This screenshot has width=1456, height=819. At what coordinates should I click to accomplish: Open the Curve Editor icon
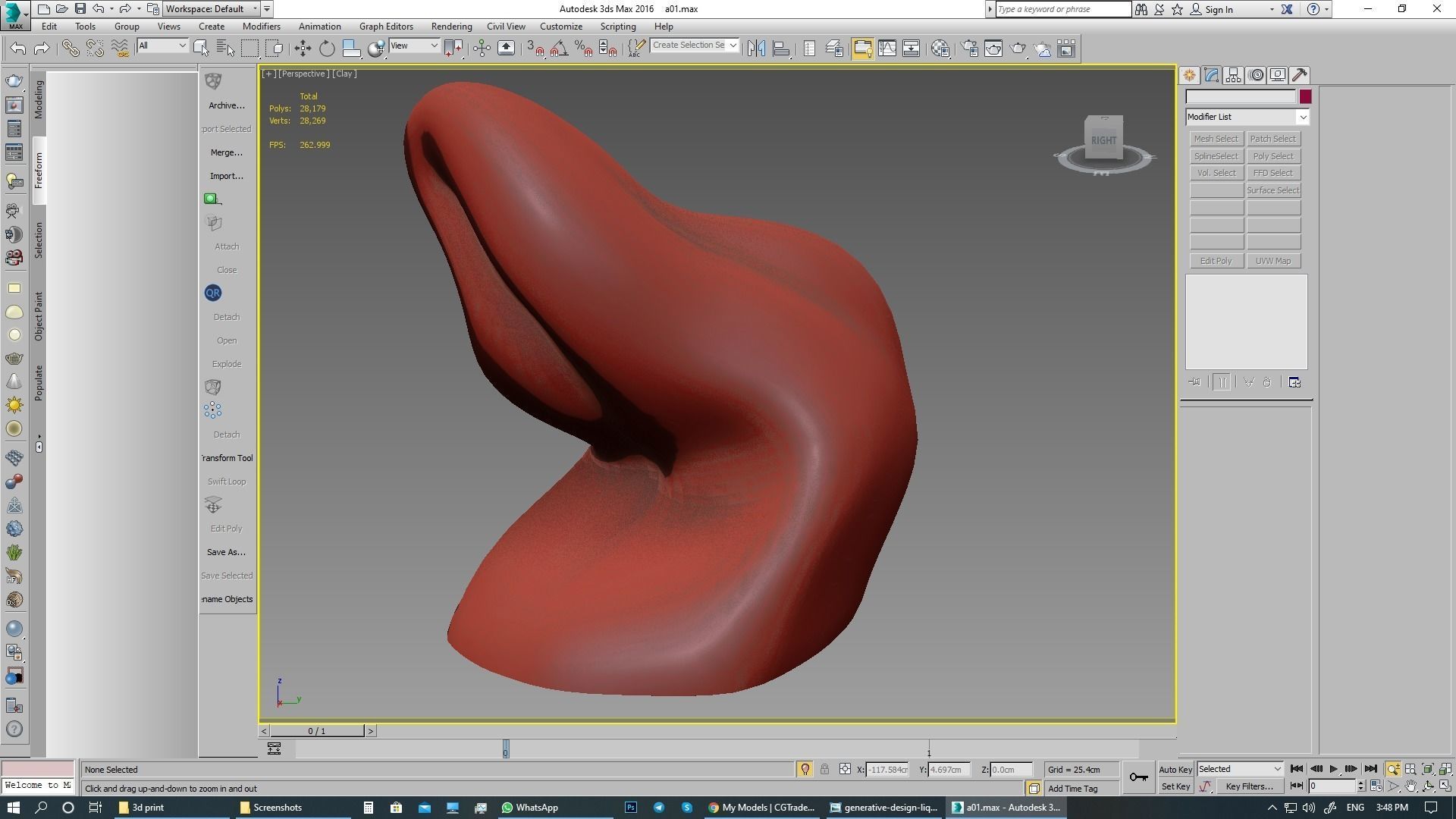pos(886,49)
